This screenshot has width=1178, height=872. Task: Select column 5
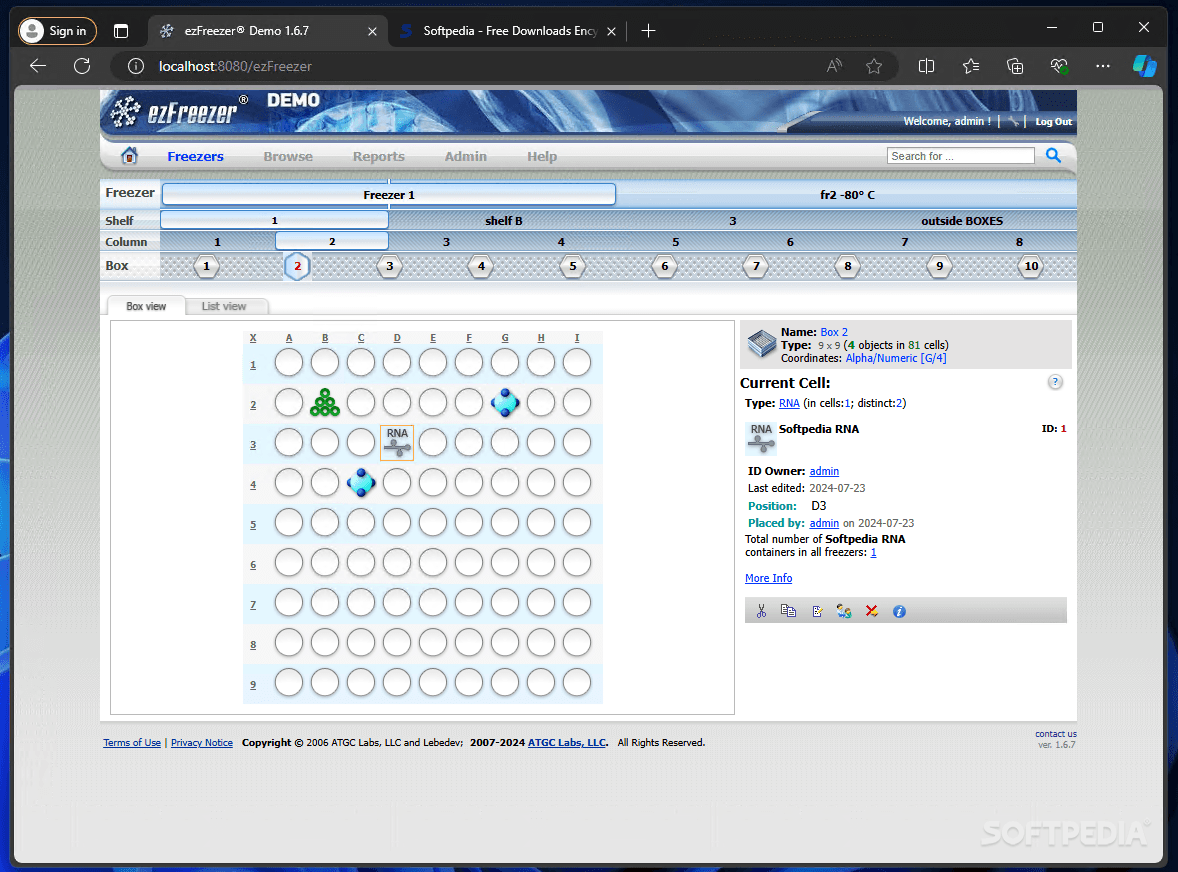tap(675, 242)
